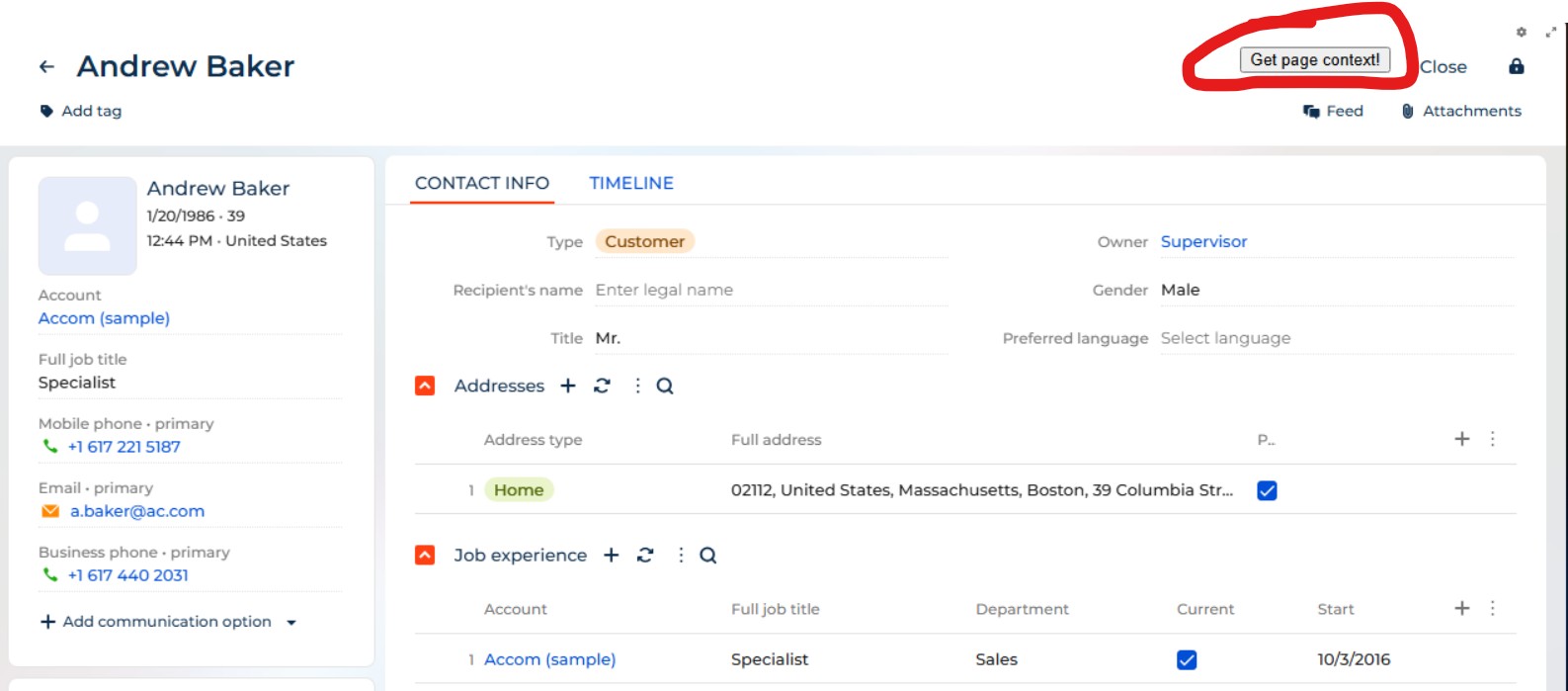Search within the Job experience list

pos(708,556)
